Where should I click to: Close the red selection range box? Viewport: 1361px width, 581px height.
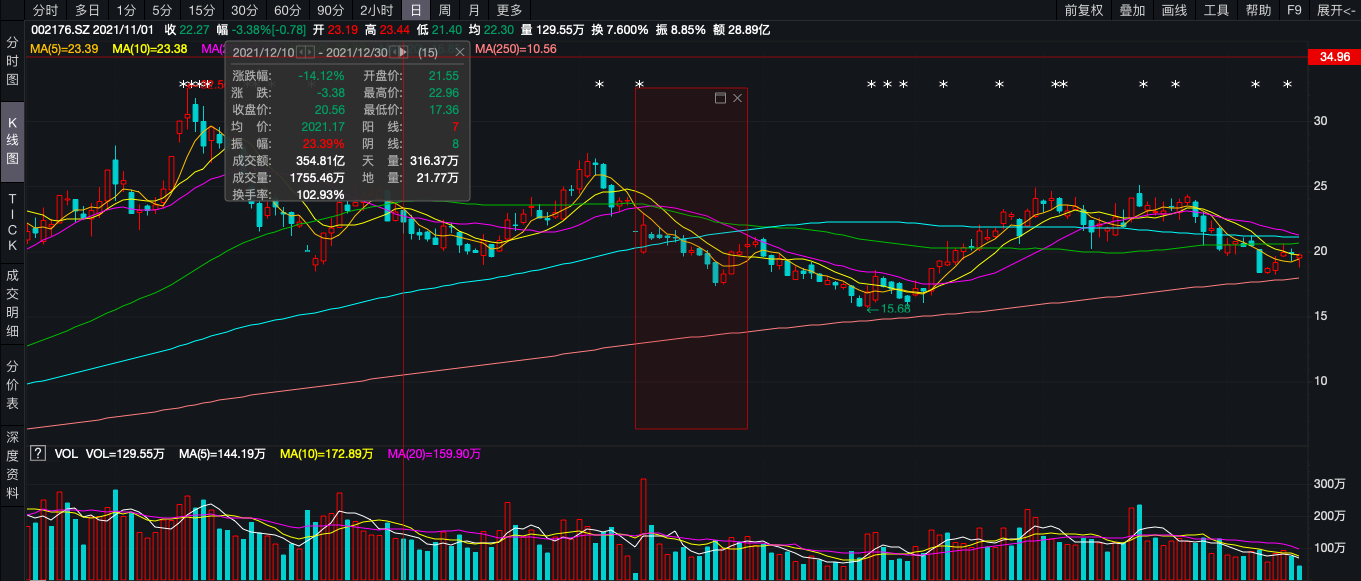point(738,98)
